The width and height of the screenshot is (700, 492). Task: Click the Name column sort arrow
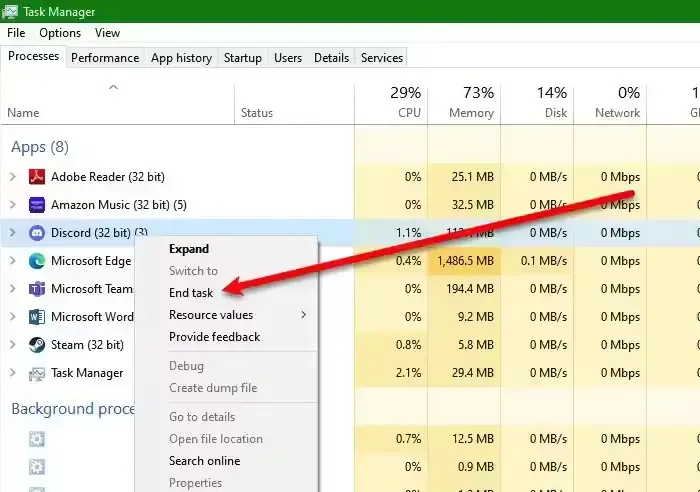(x=113, y=88)
